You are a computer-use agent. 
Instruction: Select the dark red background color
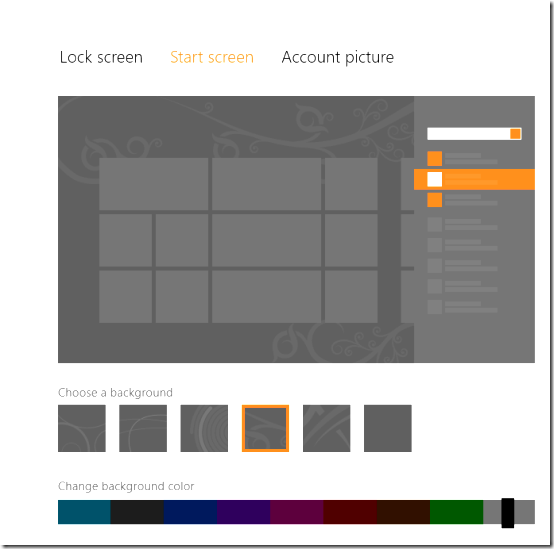350,512
